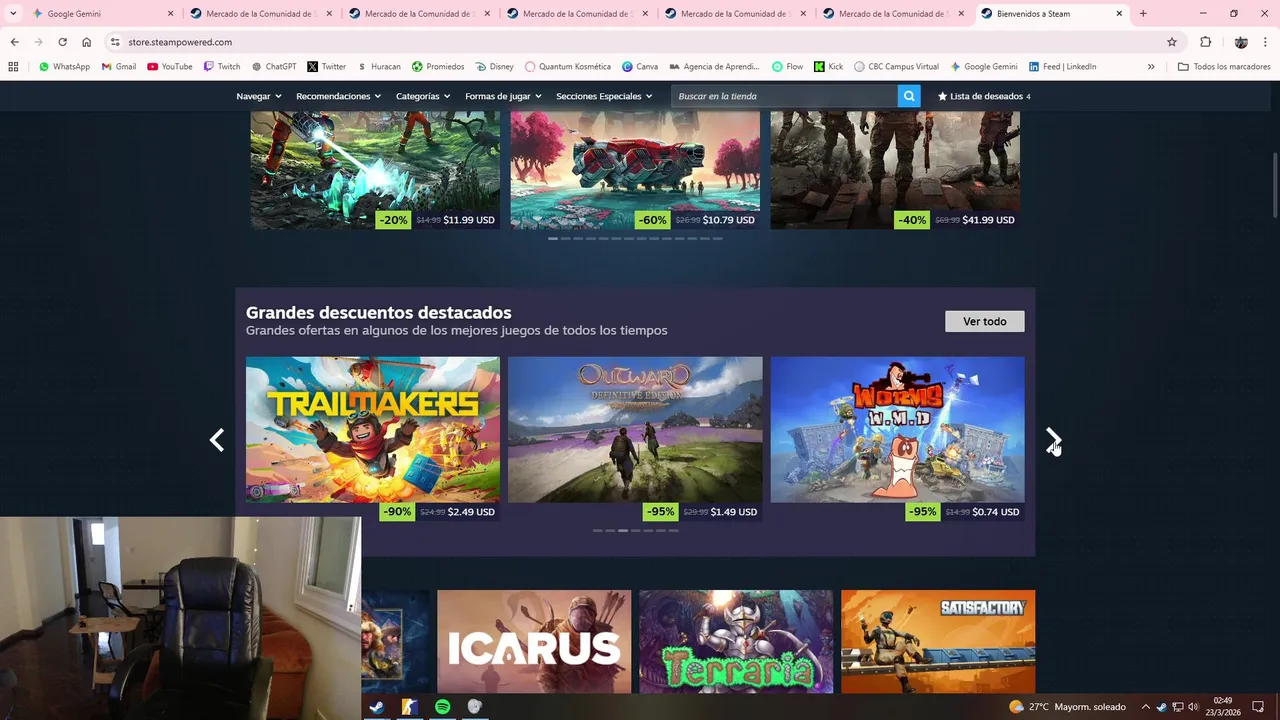
Task: Expand the Recomendaciones menu
Action: (339, 96)
